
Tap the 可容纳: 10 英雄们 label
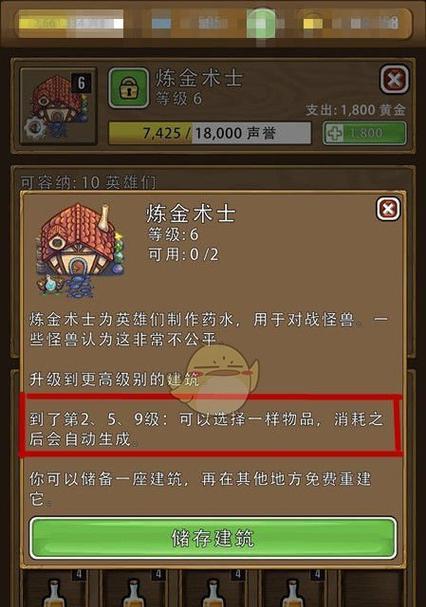click(x=88, y=182)
